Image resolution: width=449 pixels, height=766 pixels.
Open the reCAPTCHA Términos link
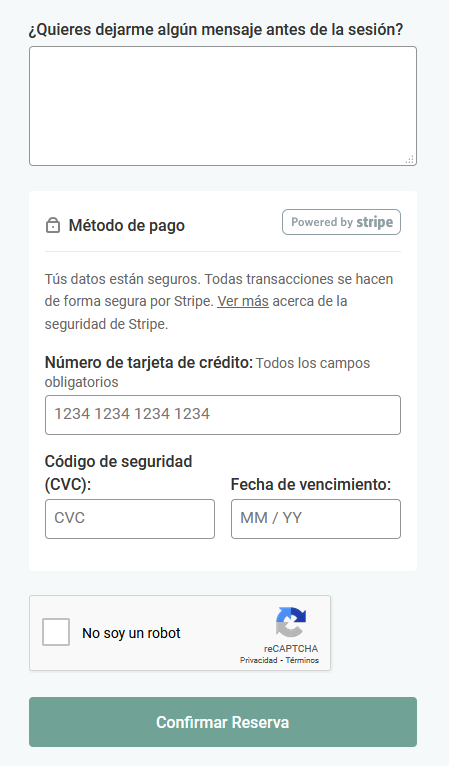coord(302,660)
